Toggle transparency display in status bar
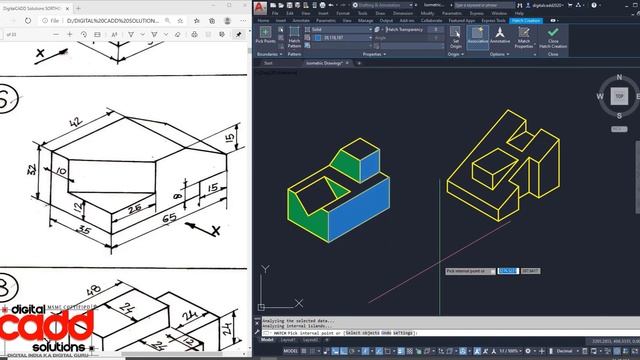The height and width of the screenshot is (360, 640). coord(409,351)
